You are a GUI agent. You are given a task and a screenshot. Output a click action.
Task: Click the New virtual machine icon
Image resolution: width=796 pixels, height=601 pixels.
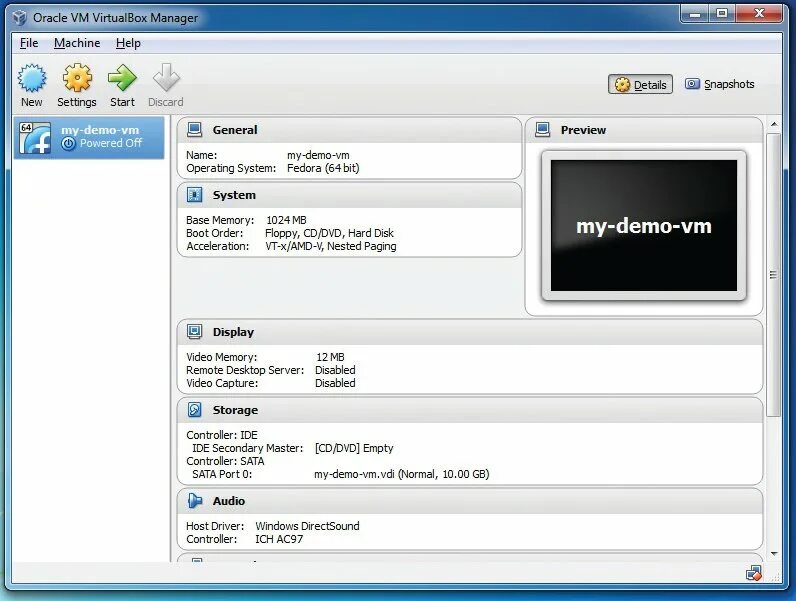32,78
